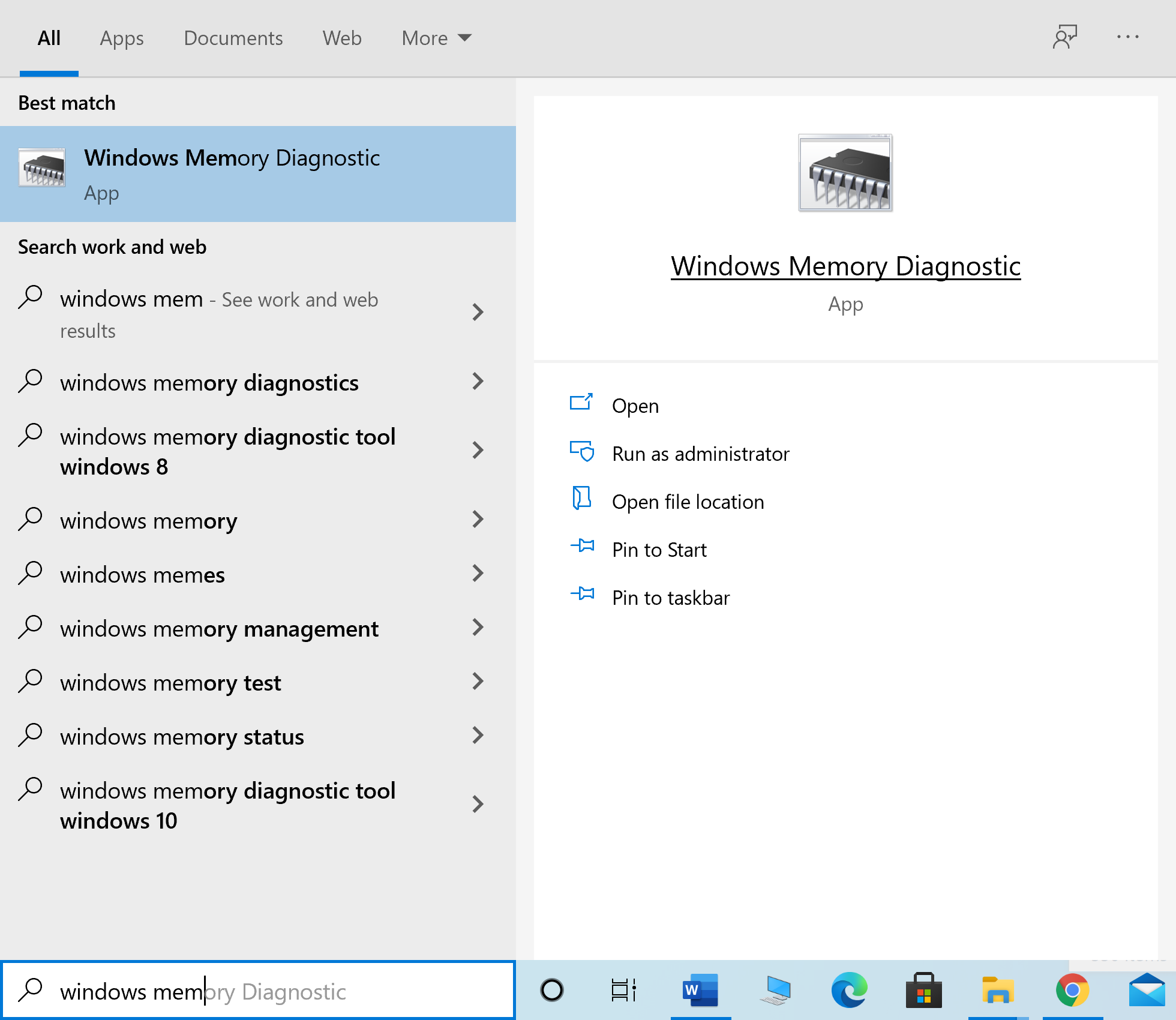Launch Microsoft Edge from the taskbar
Image resolution: width=1176 pixels, height=1020 pixels.
click(x=848, y=991)
